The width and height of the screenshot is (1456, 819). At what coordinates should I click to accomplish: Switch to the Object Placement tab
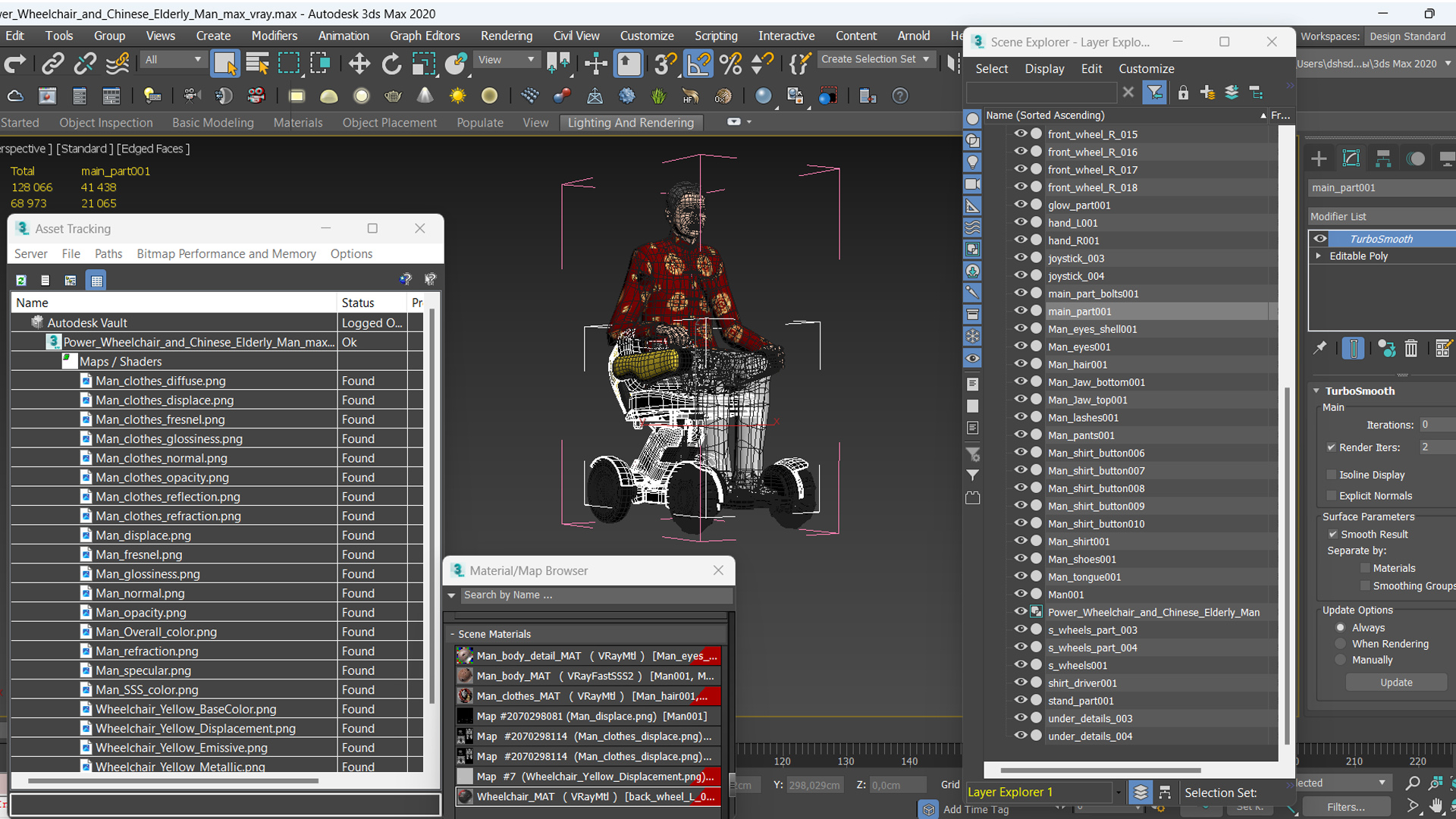(x=389, y=123)
